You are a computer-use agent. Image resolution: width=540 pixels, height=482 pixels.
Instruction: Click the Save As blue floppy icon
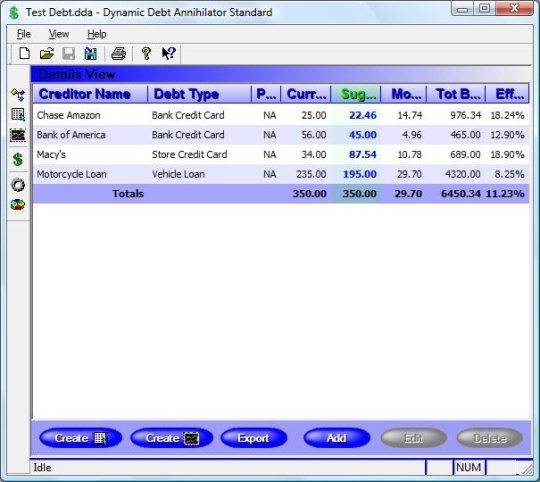point(91,54)
